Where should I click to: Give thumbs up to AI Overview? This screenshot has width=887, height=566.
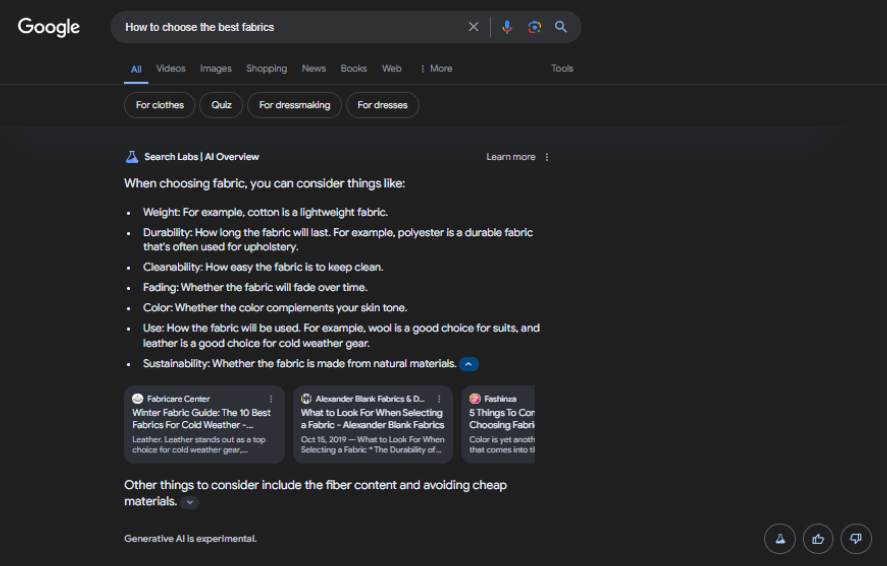(818, 539)
